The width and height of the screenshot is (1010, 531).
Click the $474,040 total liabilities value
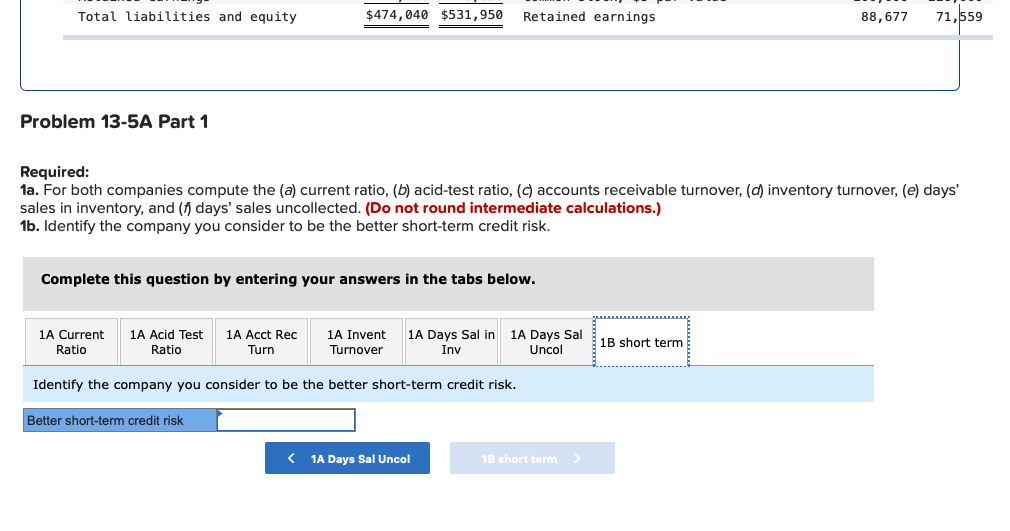click(397, 15)
